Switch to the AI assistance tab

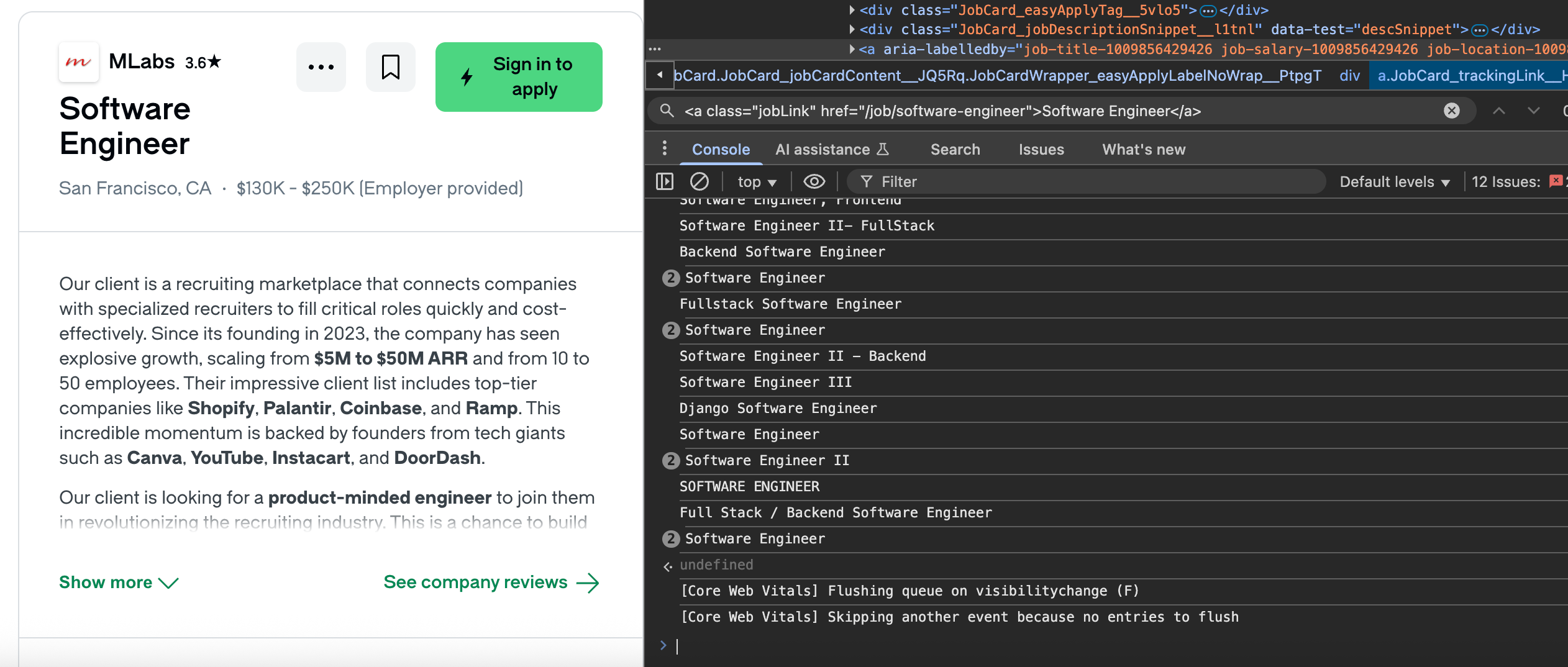pyautogui.click(x=831, y=149)
